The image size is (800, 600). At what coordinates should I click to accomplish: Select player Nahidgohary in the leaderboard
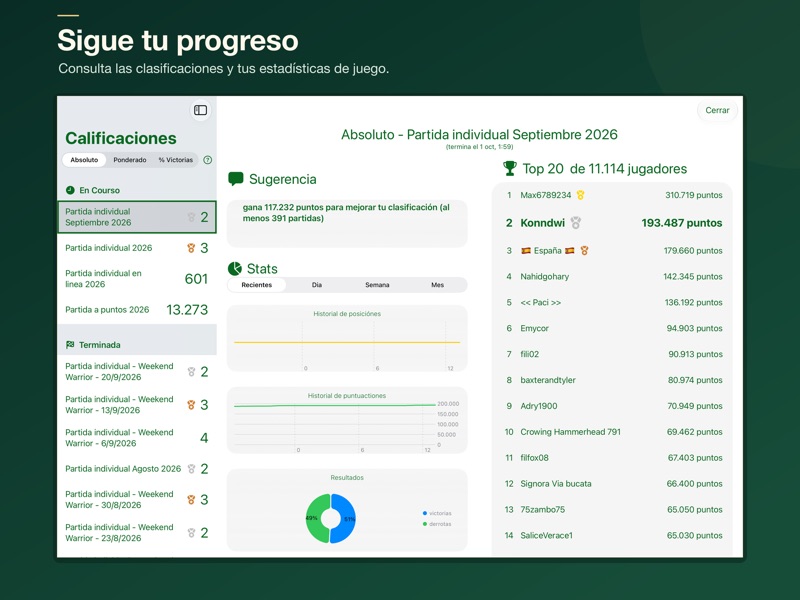(x=613, y=277)
